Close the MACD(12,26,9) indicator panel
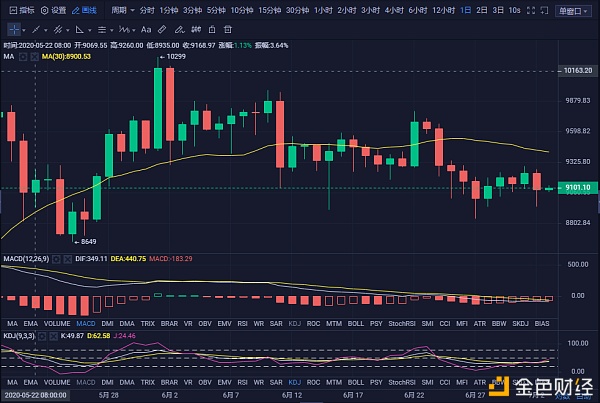Viewport: 600px width, 403px height. [x=67, y=259]
